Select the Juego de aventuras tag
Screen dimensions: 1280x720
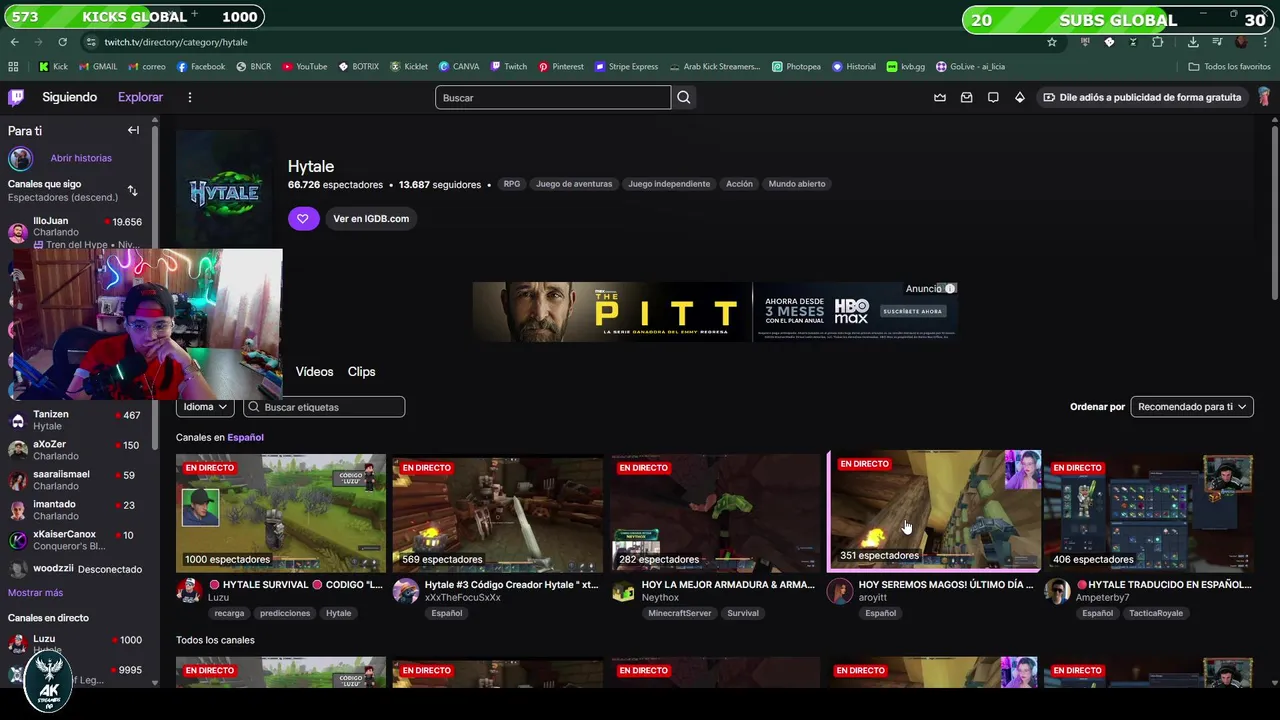tap(574, 184)
